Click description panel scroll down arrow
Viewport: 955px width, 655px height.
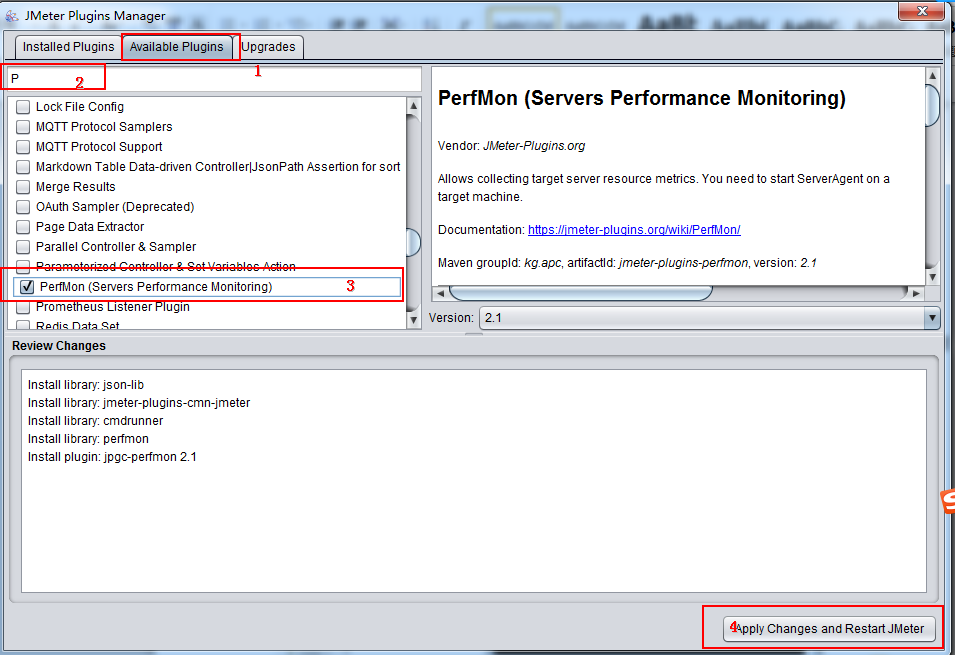point(932,277)
